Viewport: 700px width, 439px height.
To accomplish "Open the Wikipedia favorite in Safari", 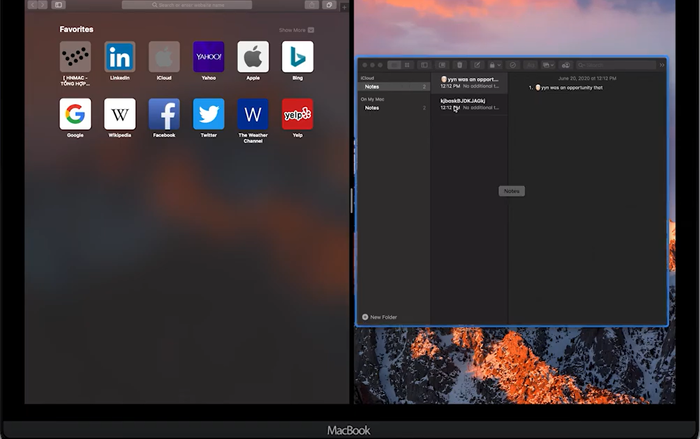I will [120, 114].
